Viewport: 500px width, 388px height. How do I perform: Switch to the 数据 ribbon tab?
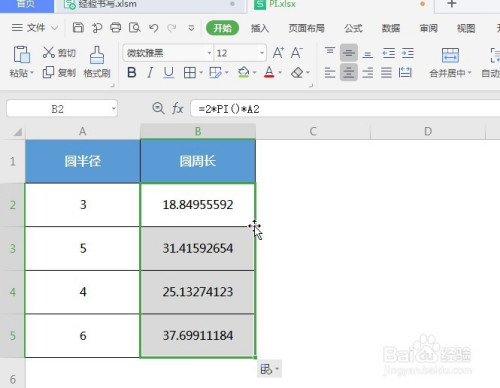391,28
